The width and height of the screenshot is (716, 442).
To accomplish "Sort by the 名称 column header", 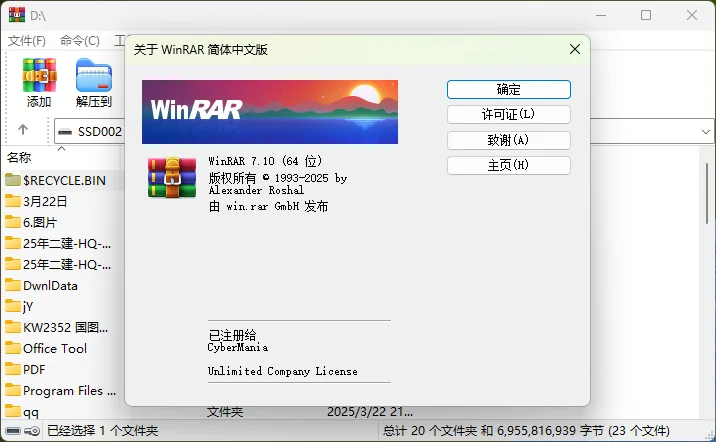I will click(20, 157).
